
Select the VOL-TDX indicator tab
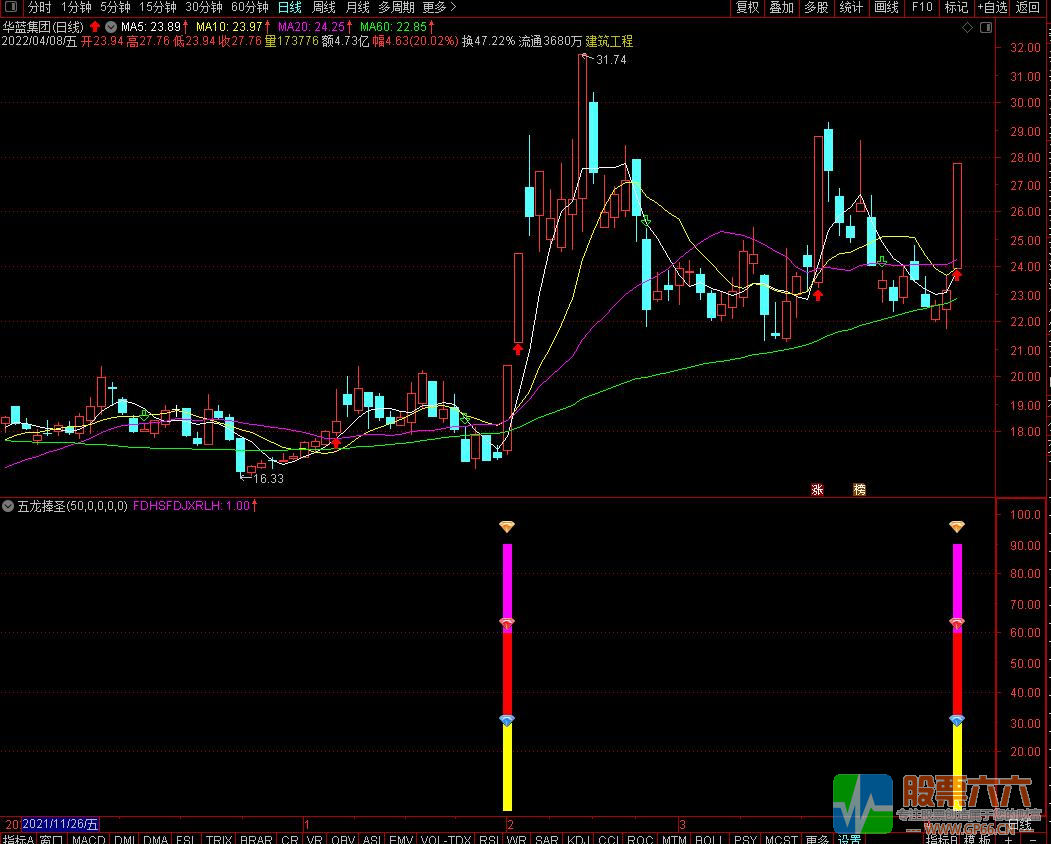click(x=446, y=839)
